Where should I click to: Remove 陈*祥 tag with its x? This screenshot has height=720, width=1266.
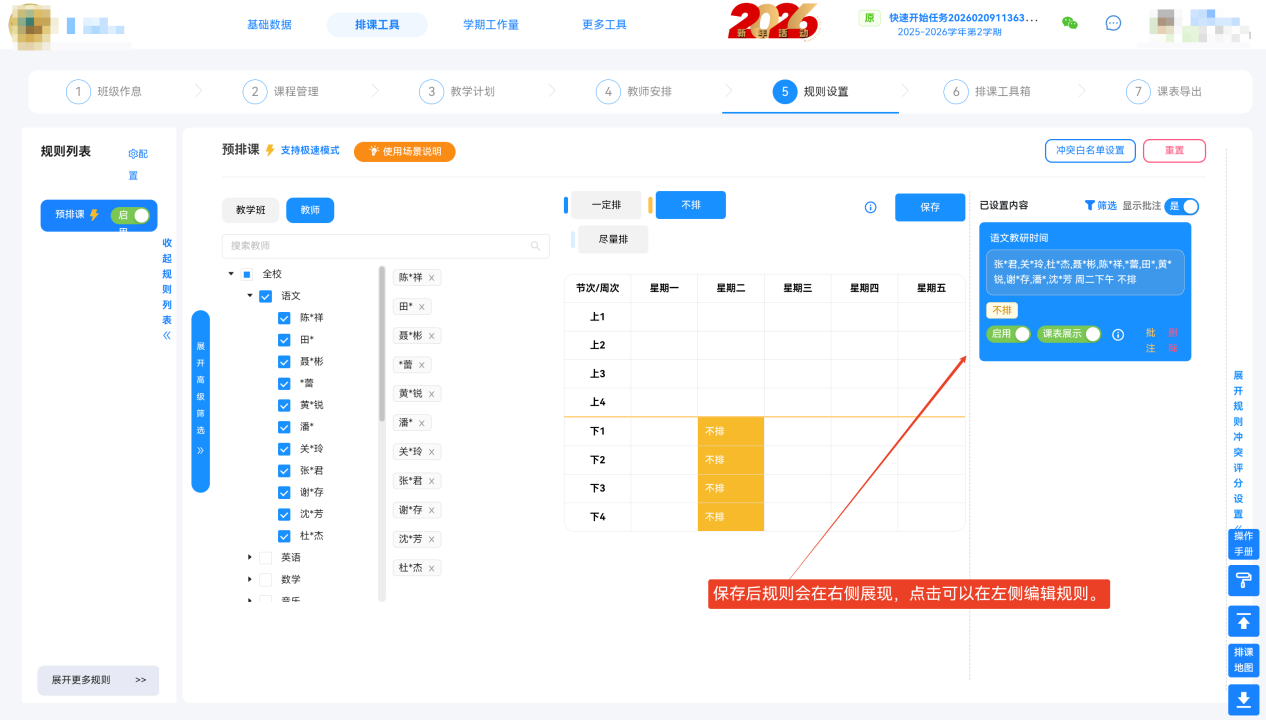[431, 278]
